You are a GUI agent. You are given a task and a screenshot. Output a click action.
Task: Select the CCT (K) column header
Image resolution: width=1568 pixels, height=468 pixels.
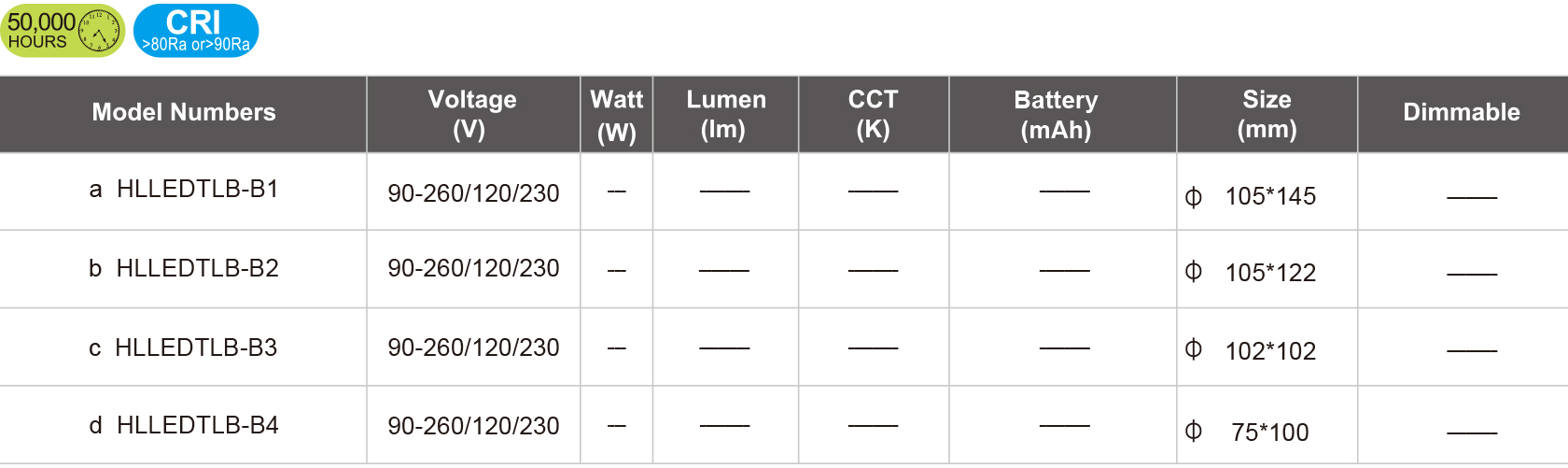pos(873,114)
